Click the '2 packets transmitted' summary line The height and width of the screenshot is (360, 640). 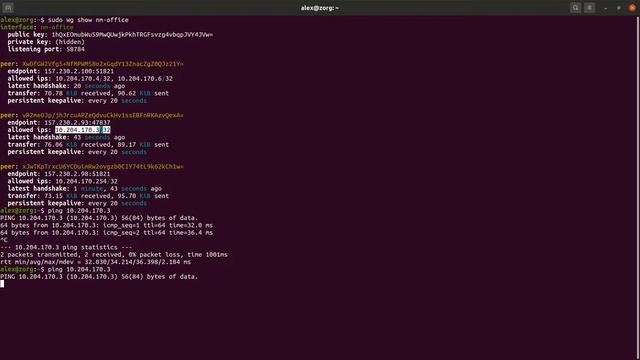coord(114,255)
